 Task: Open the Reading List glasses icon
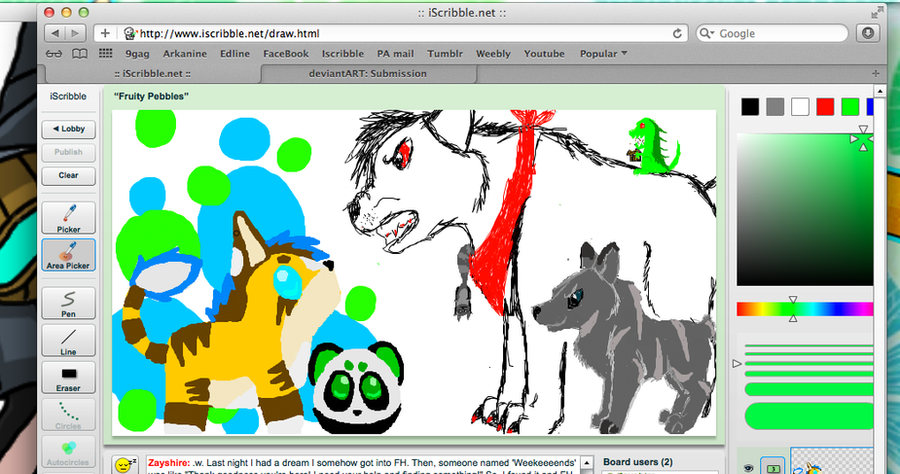coord(53,54)
